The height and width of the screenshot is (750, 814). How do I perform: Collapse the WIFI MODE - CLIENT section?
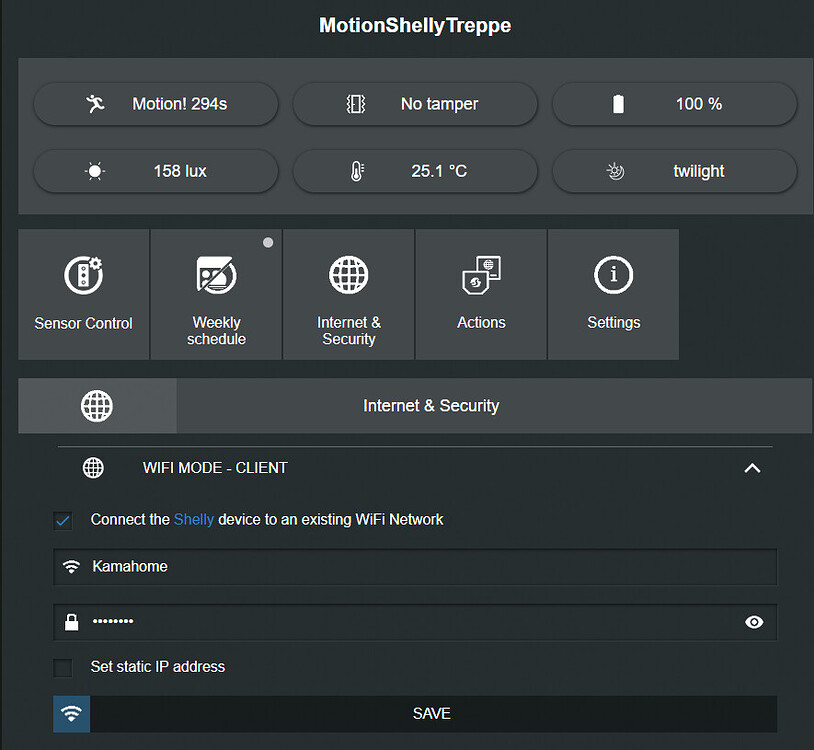tap(752, 467)
